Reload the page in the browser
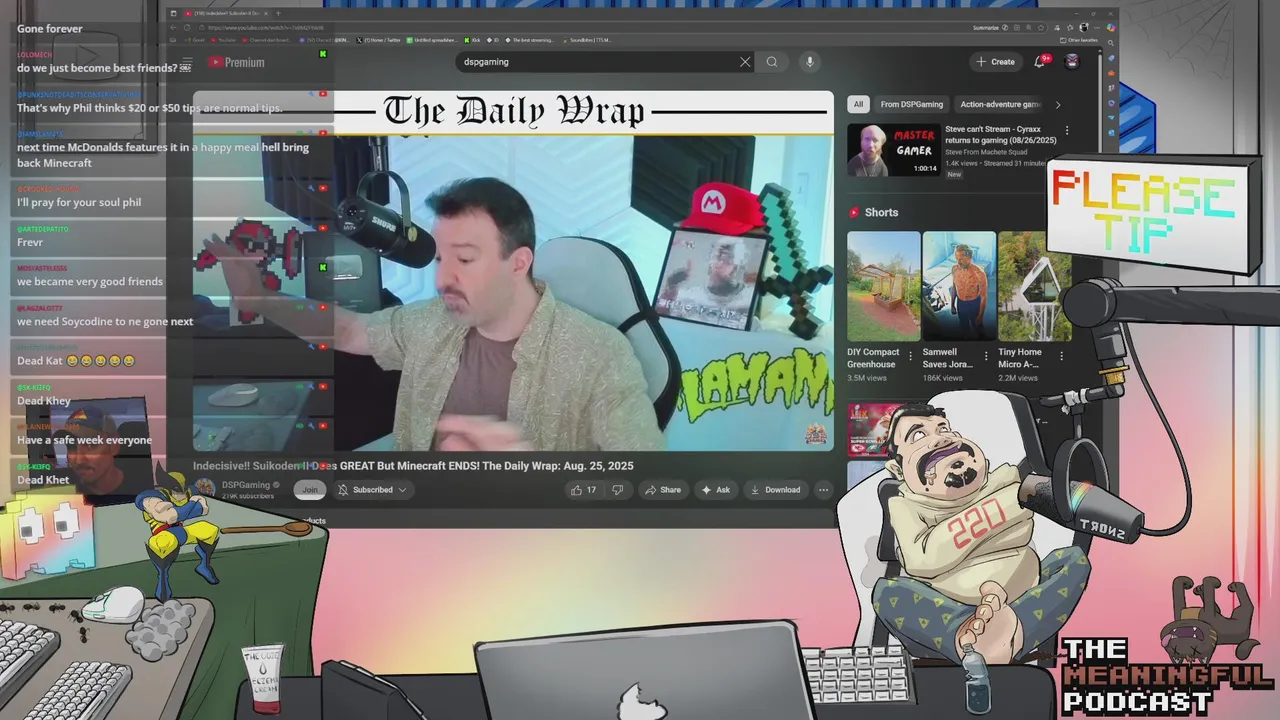Image resolution: width=1280 pixels, height=720 pixels. 187,28
